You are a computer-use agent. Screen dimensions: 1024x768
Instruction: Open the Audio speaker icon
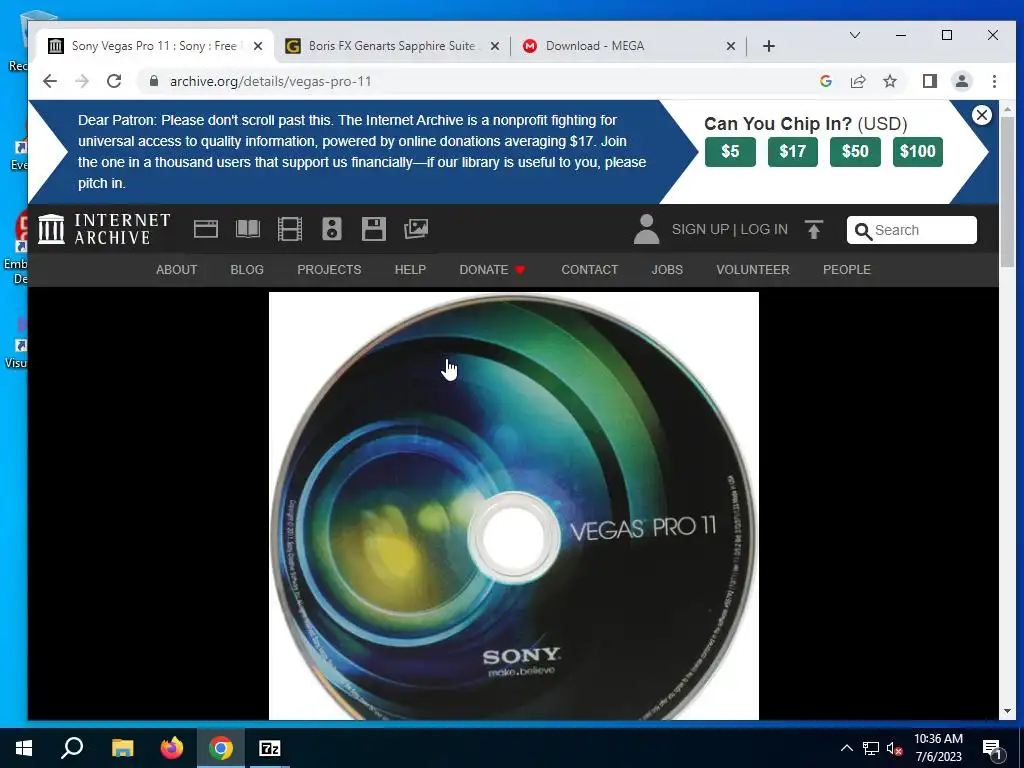(332, 229)
